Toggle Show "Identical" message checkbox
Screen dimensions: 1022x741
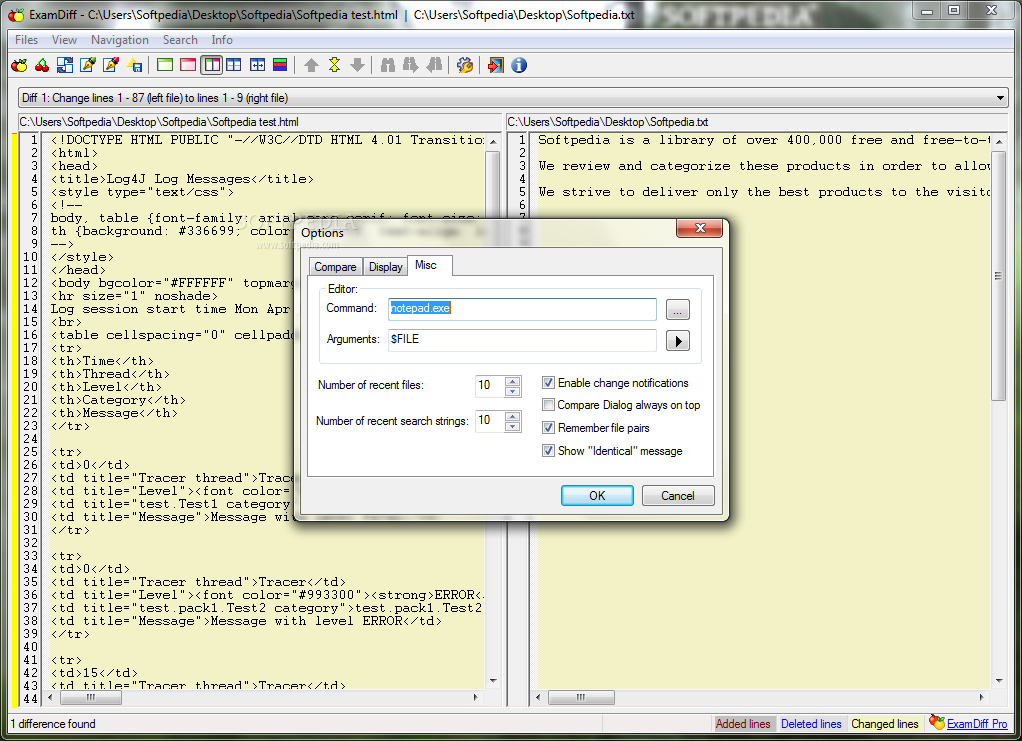(x=548, y=450)
